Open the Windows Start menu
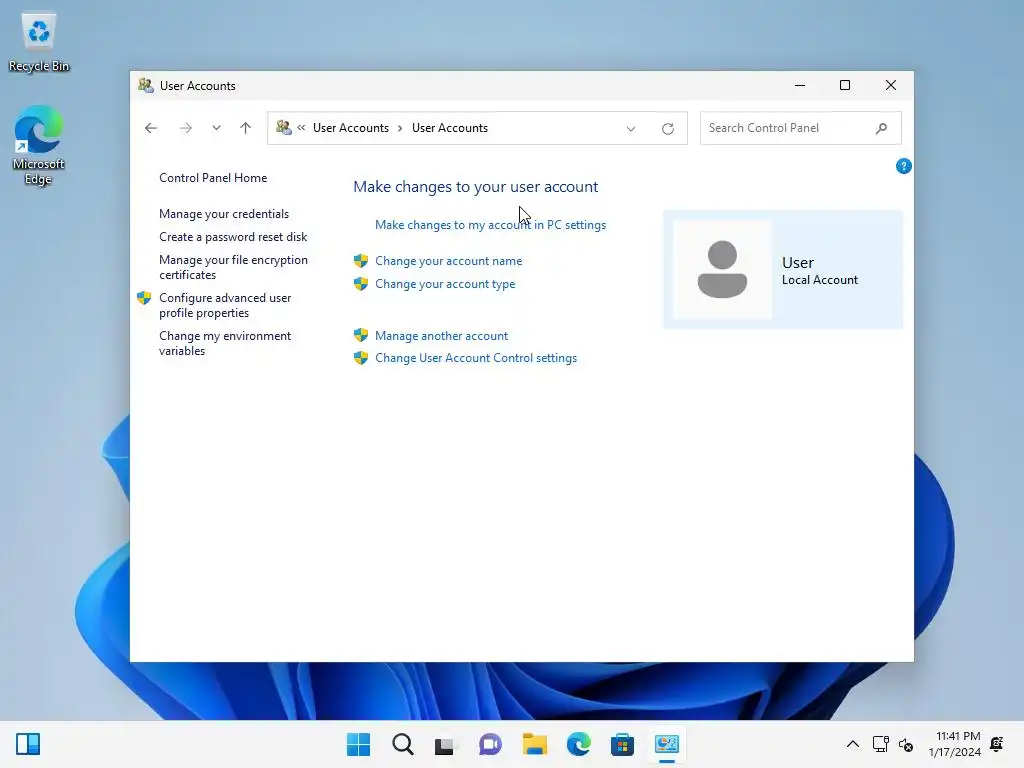1024x768 pixels. 358,744
